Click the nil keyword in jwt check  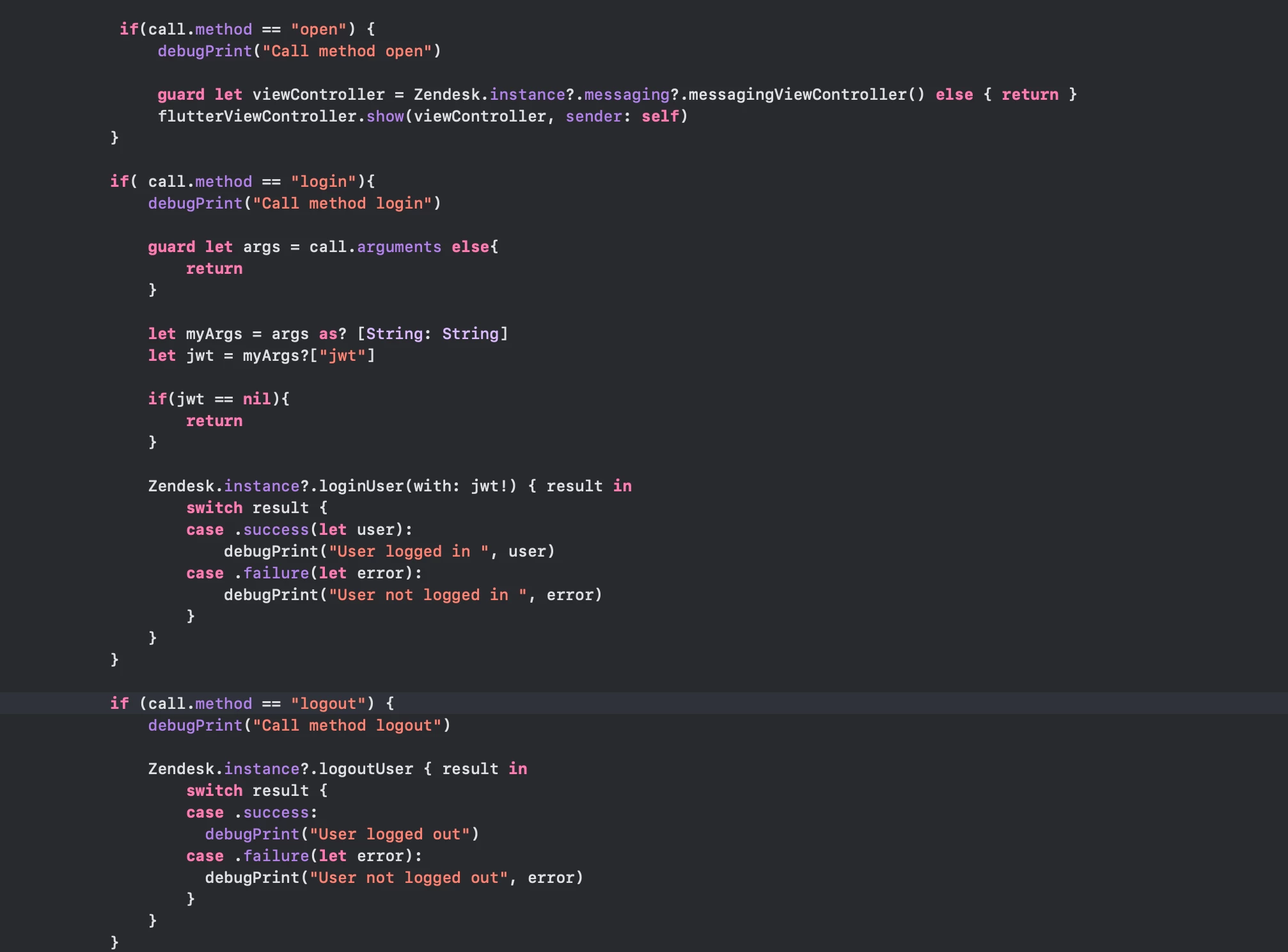(x=256, y=399)
